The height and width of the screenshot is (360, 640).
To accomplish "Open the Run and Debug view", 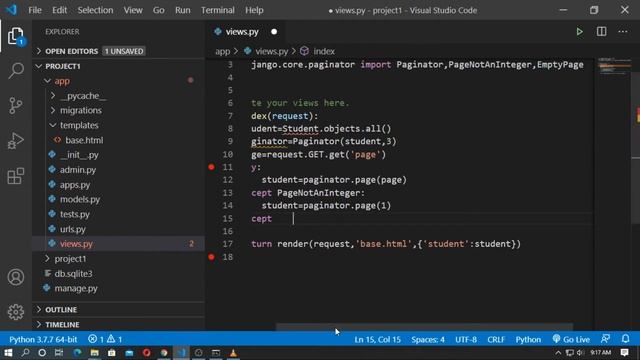I will click(16, 141).
